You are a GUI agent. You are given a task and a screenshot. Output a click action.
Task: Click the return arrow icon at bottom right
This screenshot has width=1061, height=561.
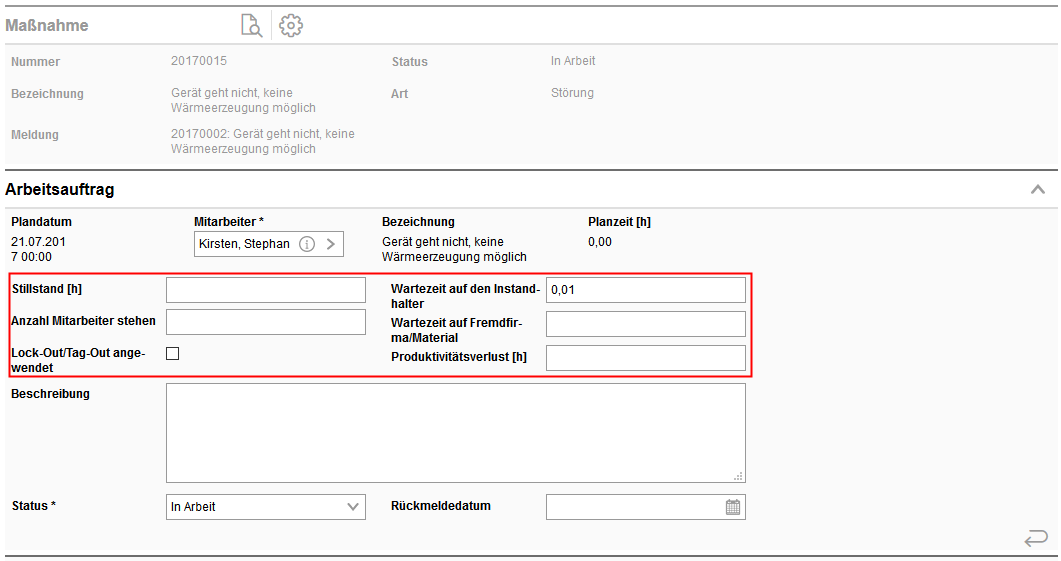pos(1035,540)
